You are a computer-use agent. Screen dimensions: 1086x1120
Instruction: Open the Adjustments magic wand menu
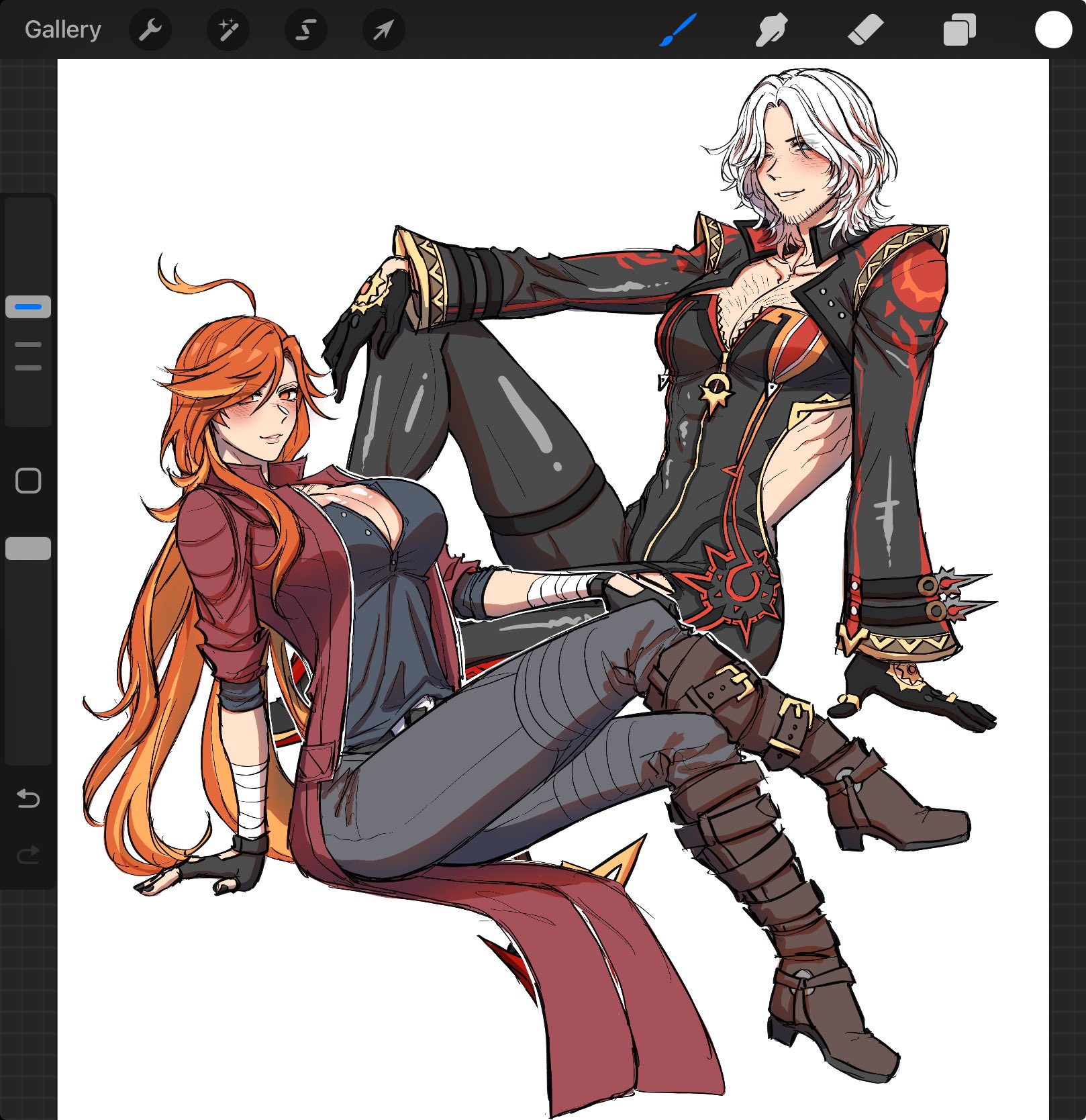(x=228, y=30)
